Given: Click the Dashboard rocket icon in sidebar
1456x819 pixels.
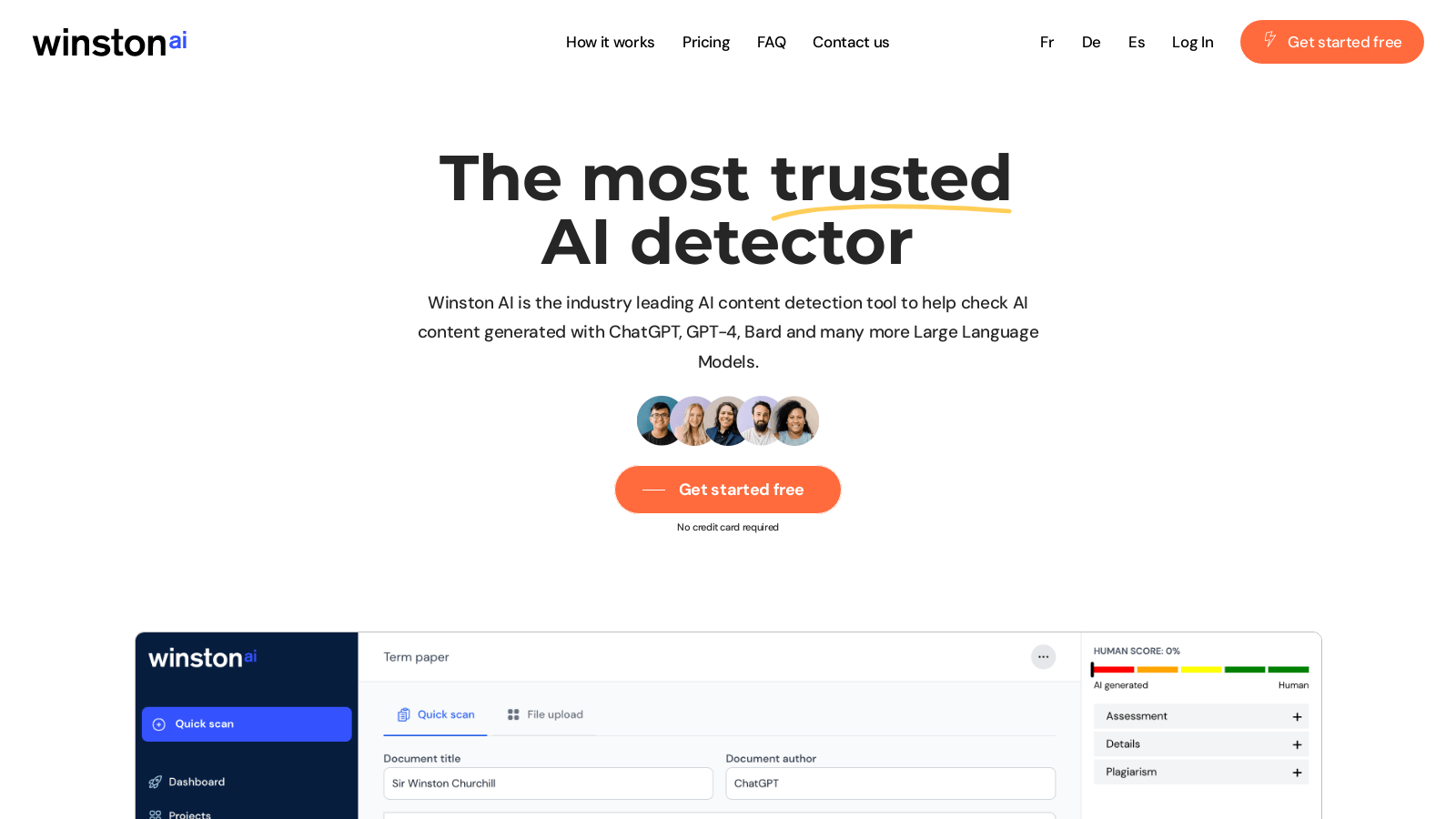Looking at the screenshot, I should click(156, 782).
